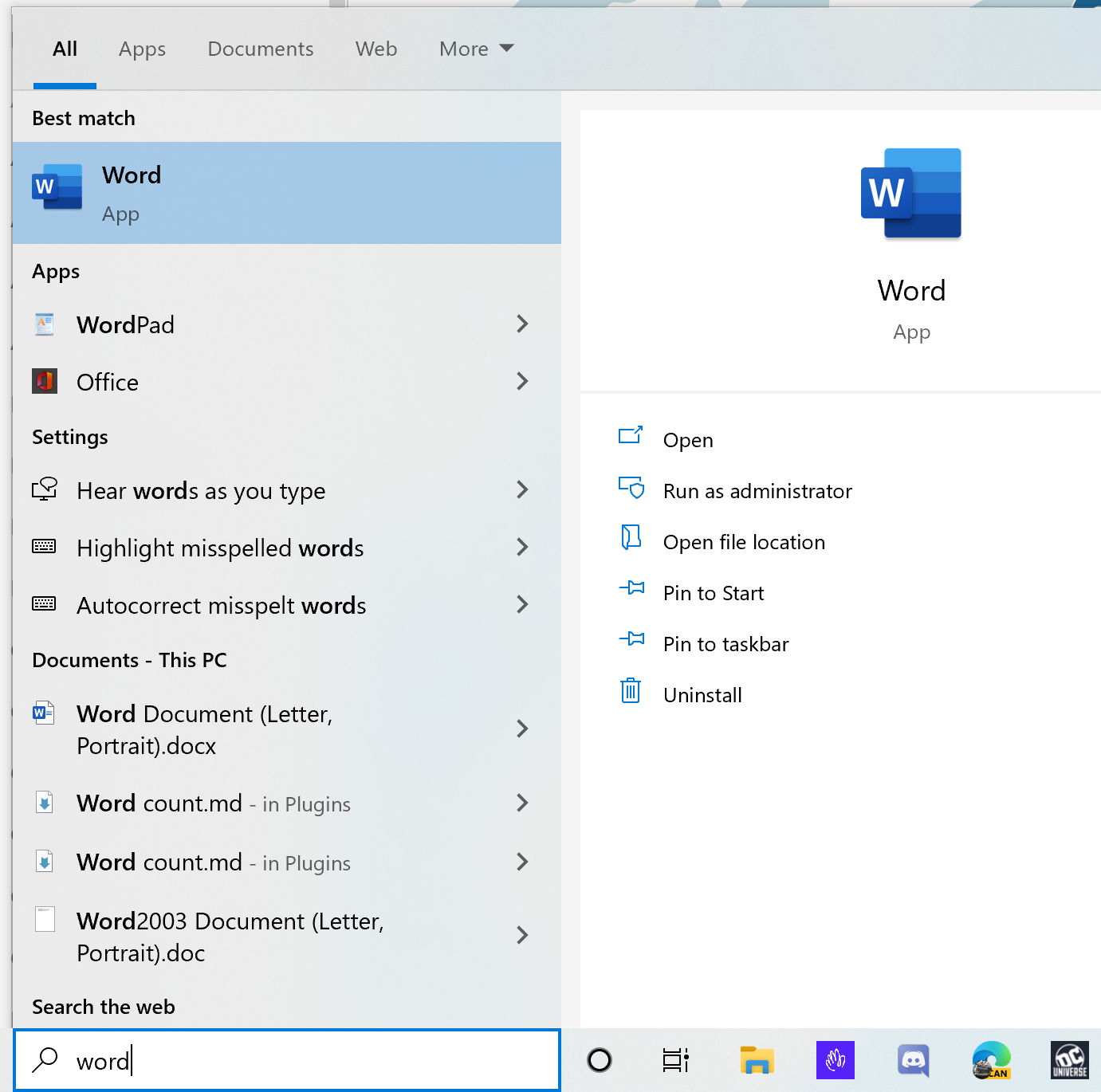
Task: Choose Run as administrator
Action: pos(757,491)
